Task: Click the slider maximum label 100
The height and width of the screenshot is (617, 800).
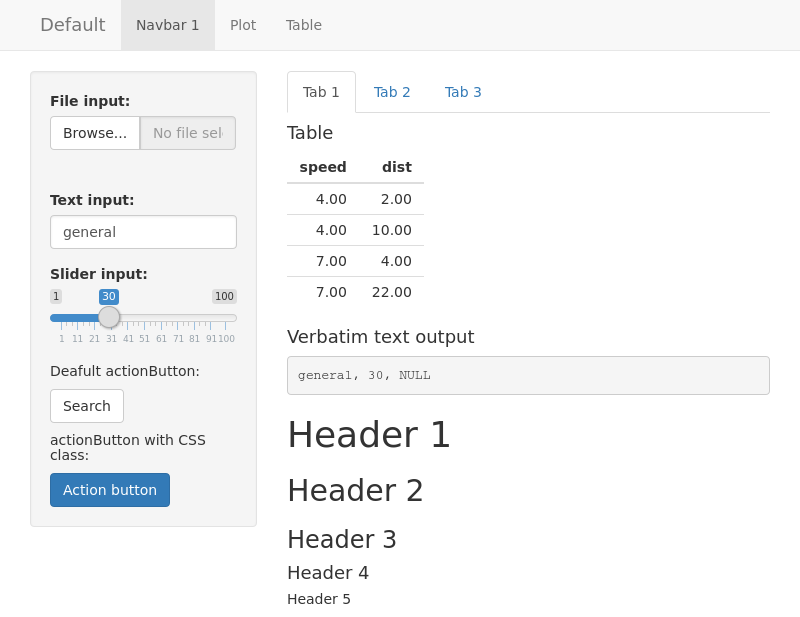Action: tap(224, 296)
